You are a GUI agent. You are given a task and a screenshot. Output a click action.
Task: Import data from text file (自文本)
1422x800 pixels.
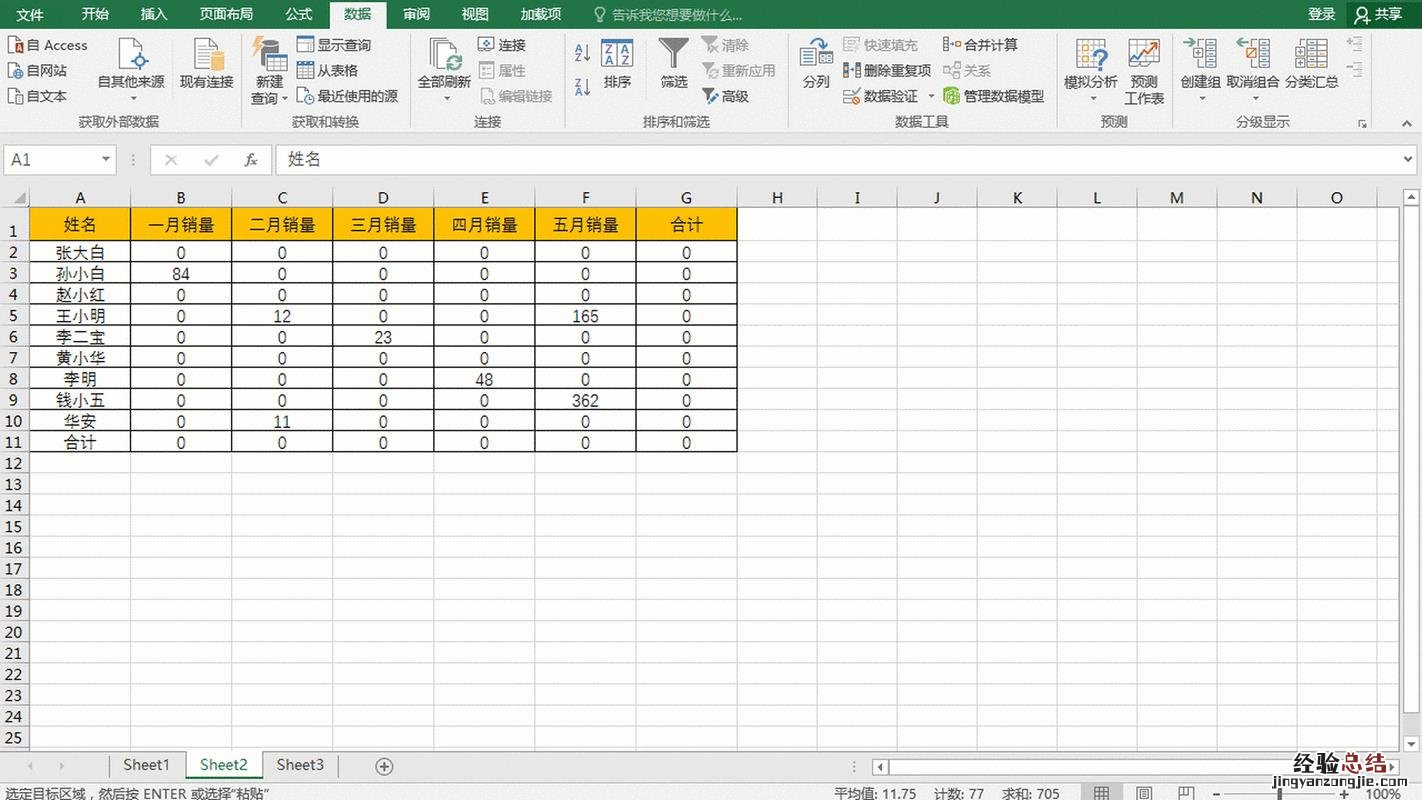[38, 96]
